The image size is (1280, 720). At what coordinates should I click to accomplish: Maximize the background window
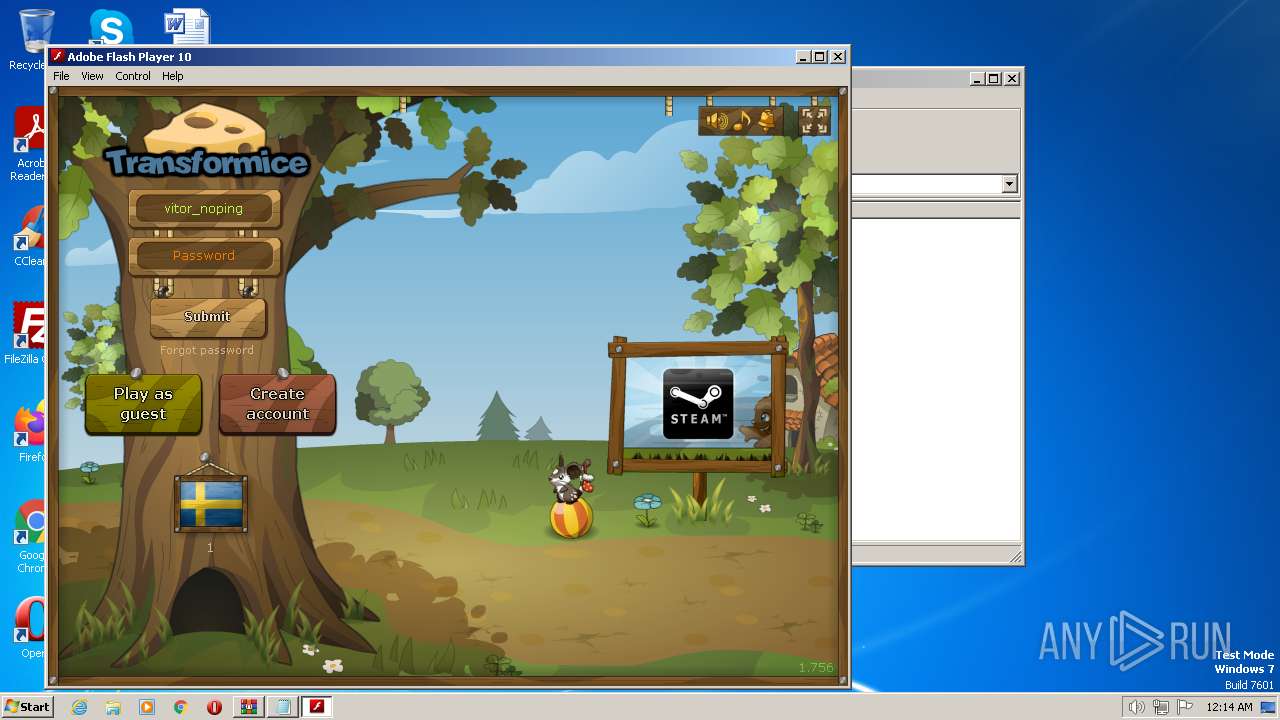coord(994,78)
